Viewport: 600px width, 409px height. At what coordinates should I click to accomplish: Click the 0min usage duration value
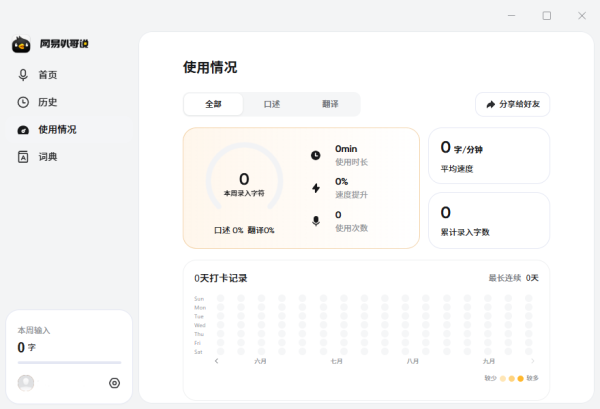click(346, 149)
